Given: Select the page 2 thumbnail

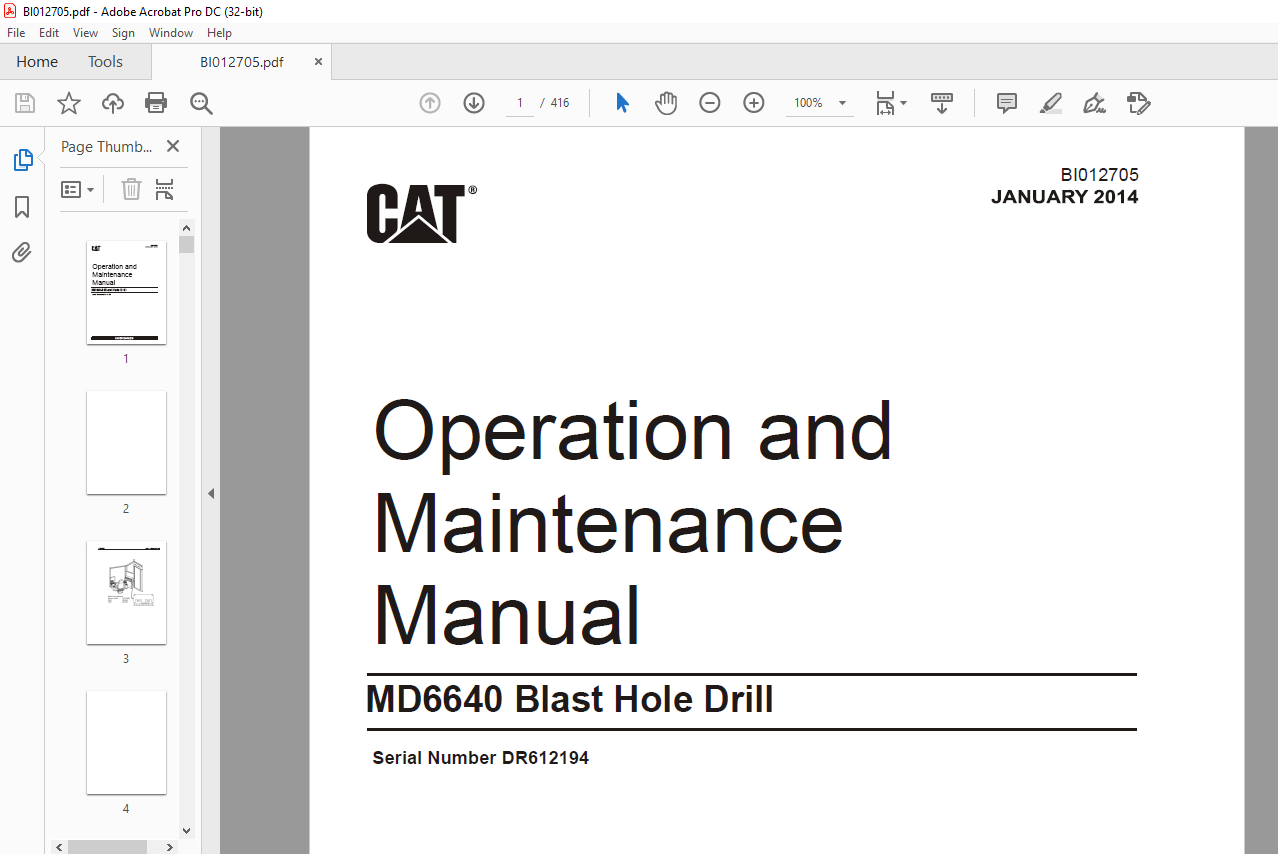Looking at the screenshot, I should click(126, 442).
